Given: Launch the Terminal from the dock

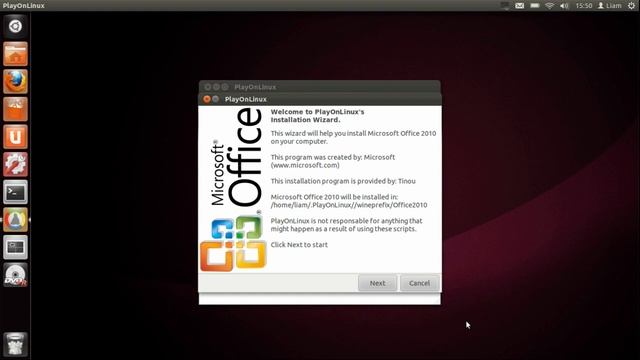Looking at the screenshot, I should tap(16, 192).
